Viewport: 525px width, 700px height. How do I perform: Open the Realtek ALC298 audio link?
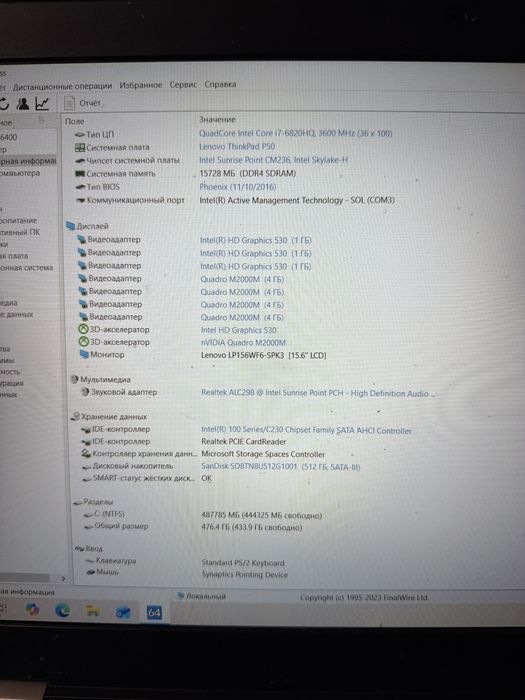(x=317, y=393)
